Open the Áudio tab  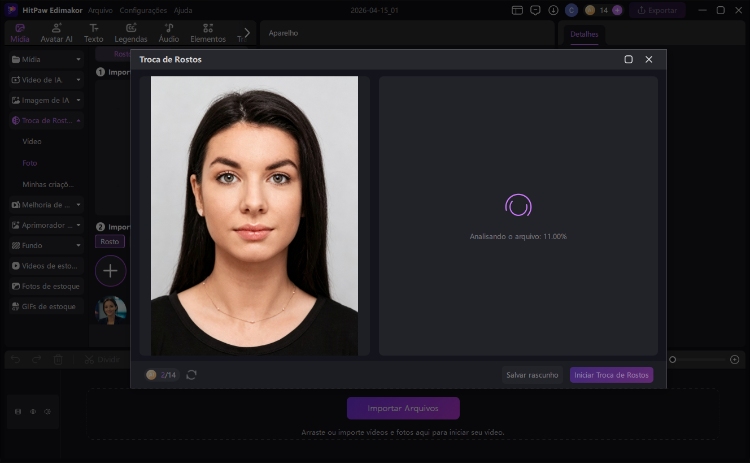[x=169, y=33]
